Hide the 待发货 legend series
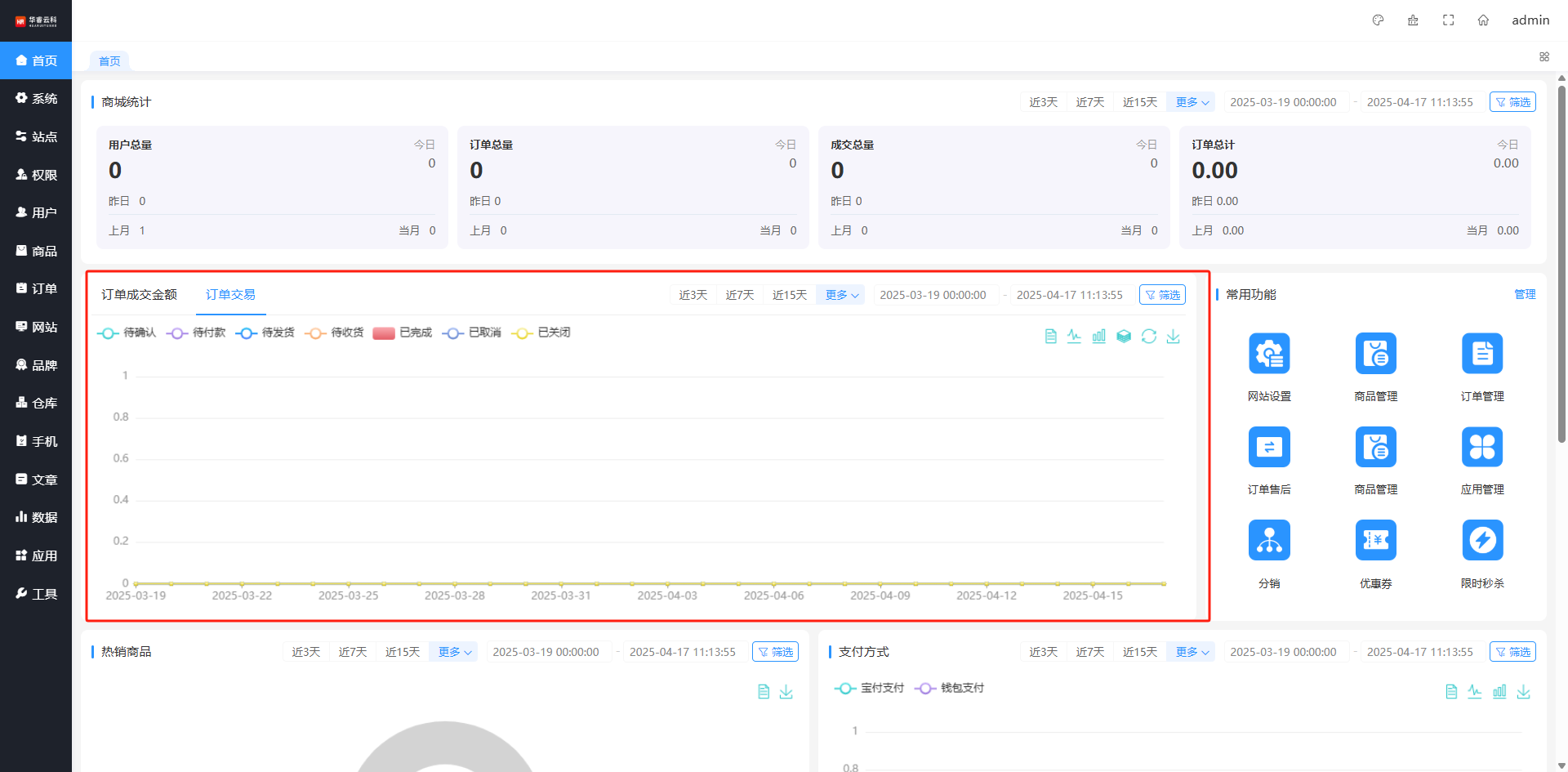 (265, 332)
